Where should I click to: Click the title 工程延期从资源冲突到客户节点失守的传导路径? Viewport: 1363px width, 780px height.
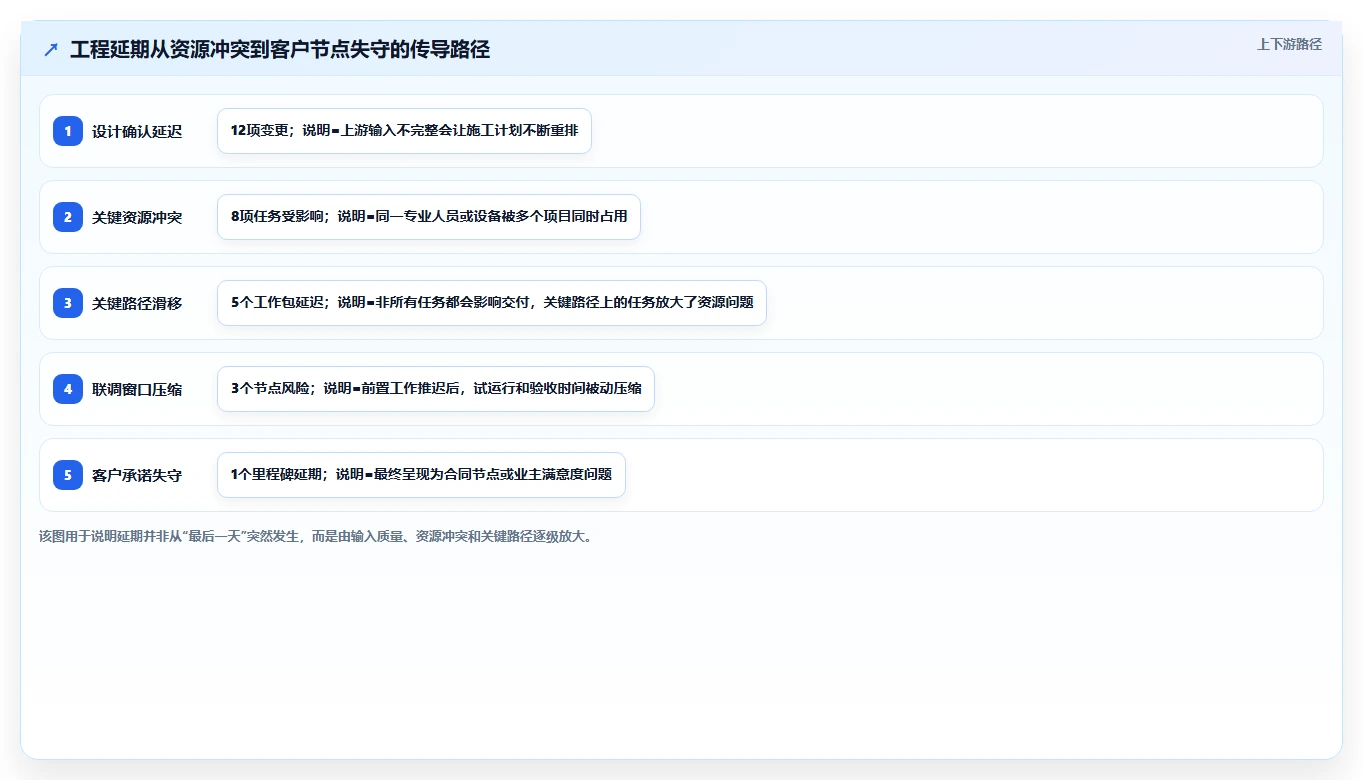280,49
